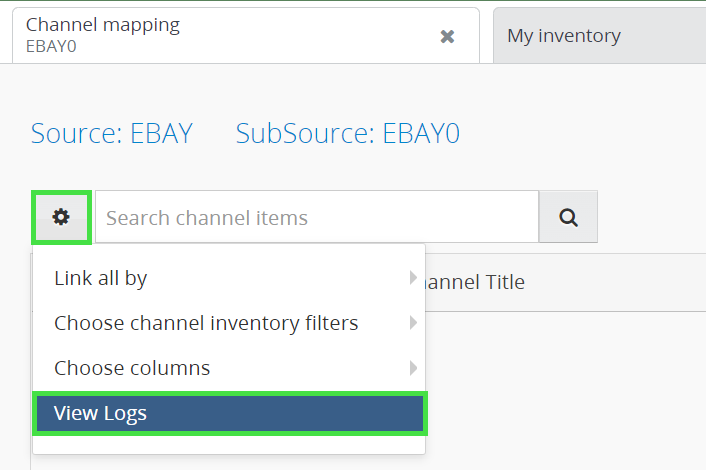
Task: Activate the Channel mapping tab
Action: [x=200, y=34]
